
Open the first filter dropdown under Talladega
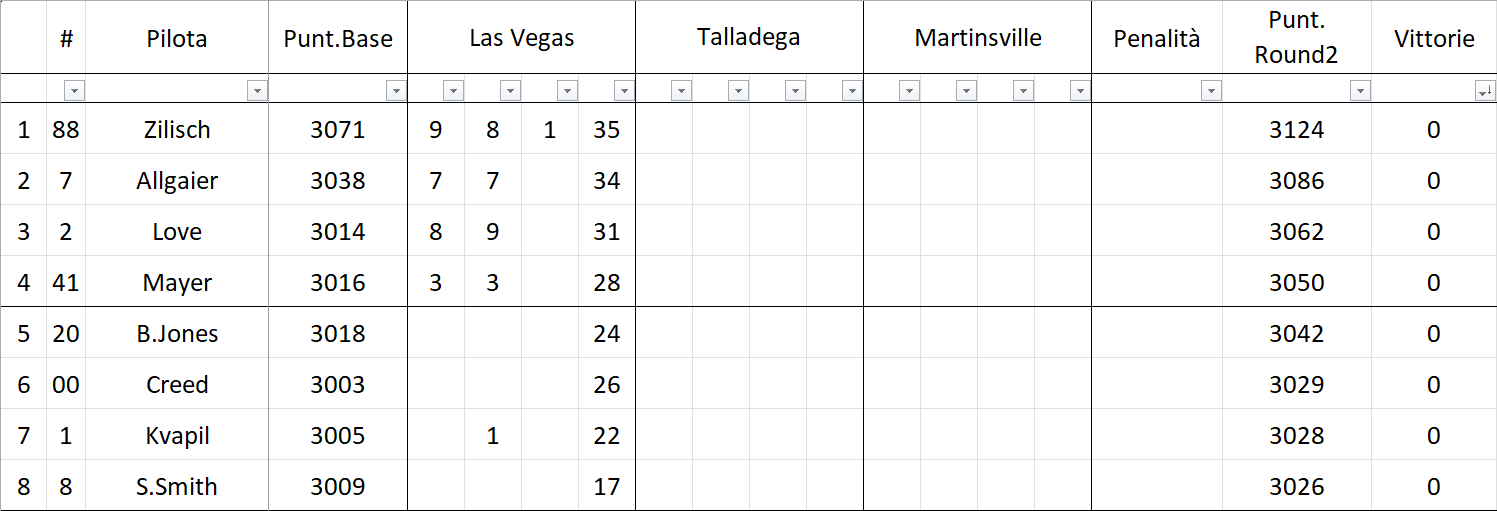681,91
